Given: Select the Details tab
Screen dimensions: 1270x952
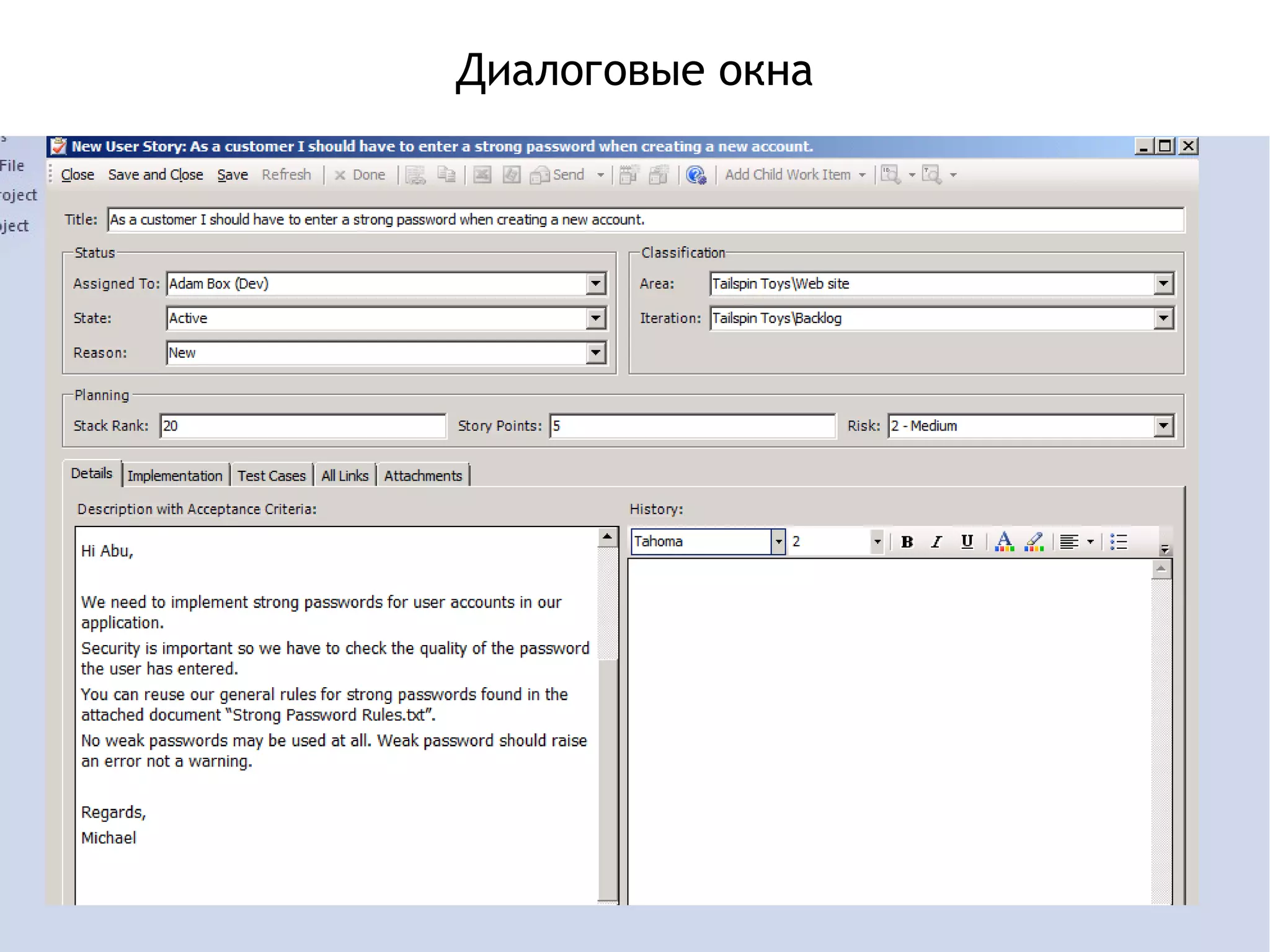Looking at the screenshot, I should click(92, 473).
